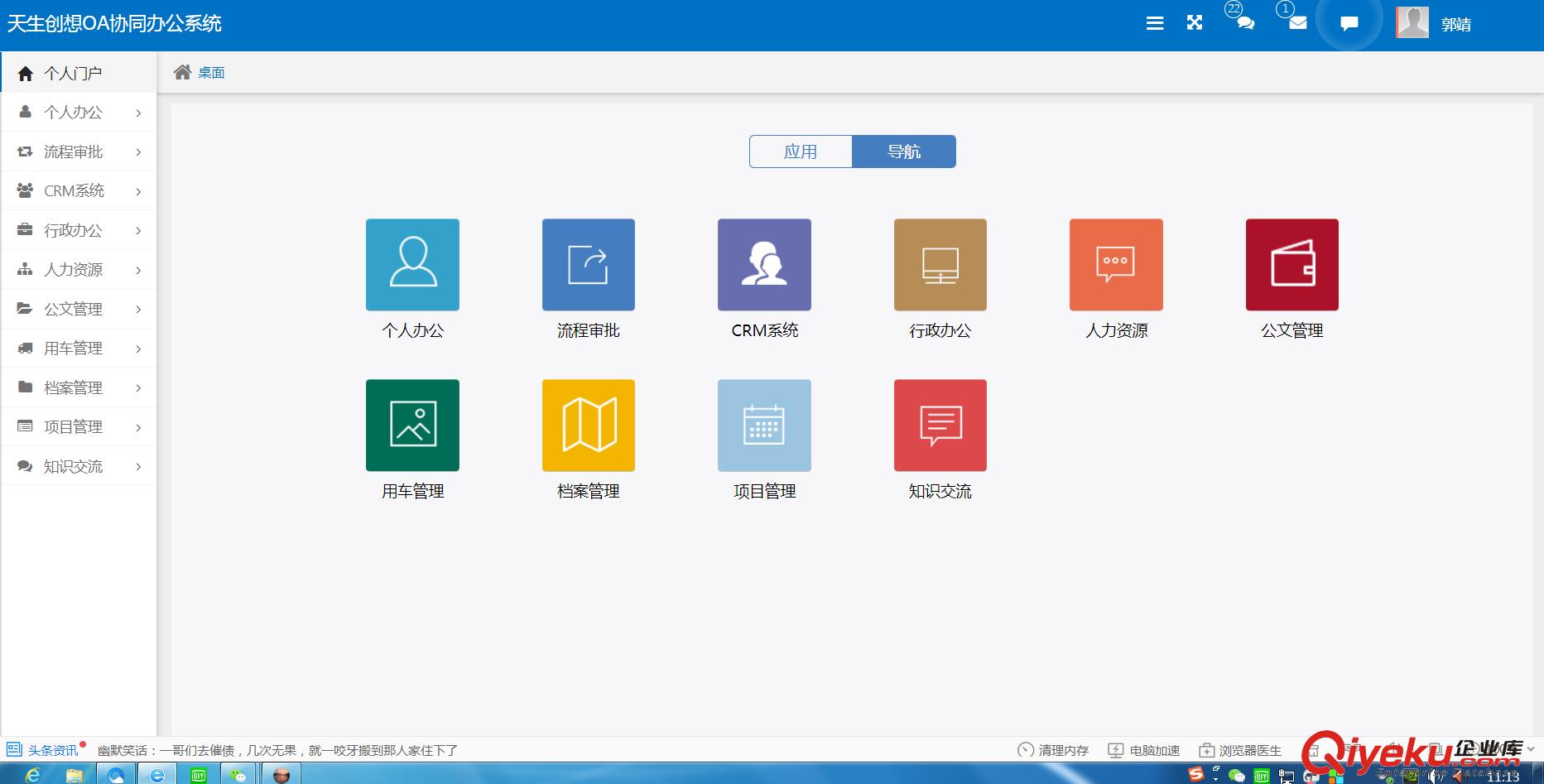Viewport: 1544px width, 784px height.
Task: Expand the 档案管理 sidebar chevron
Action: 138,388
